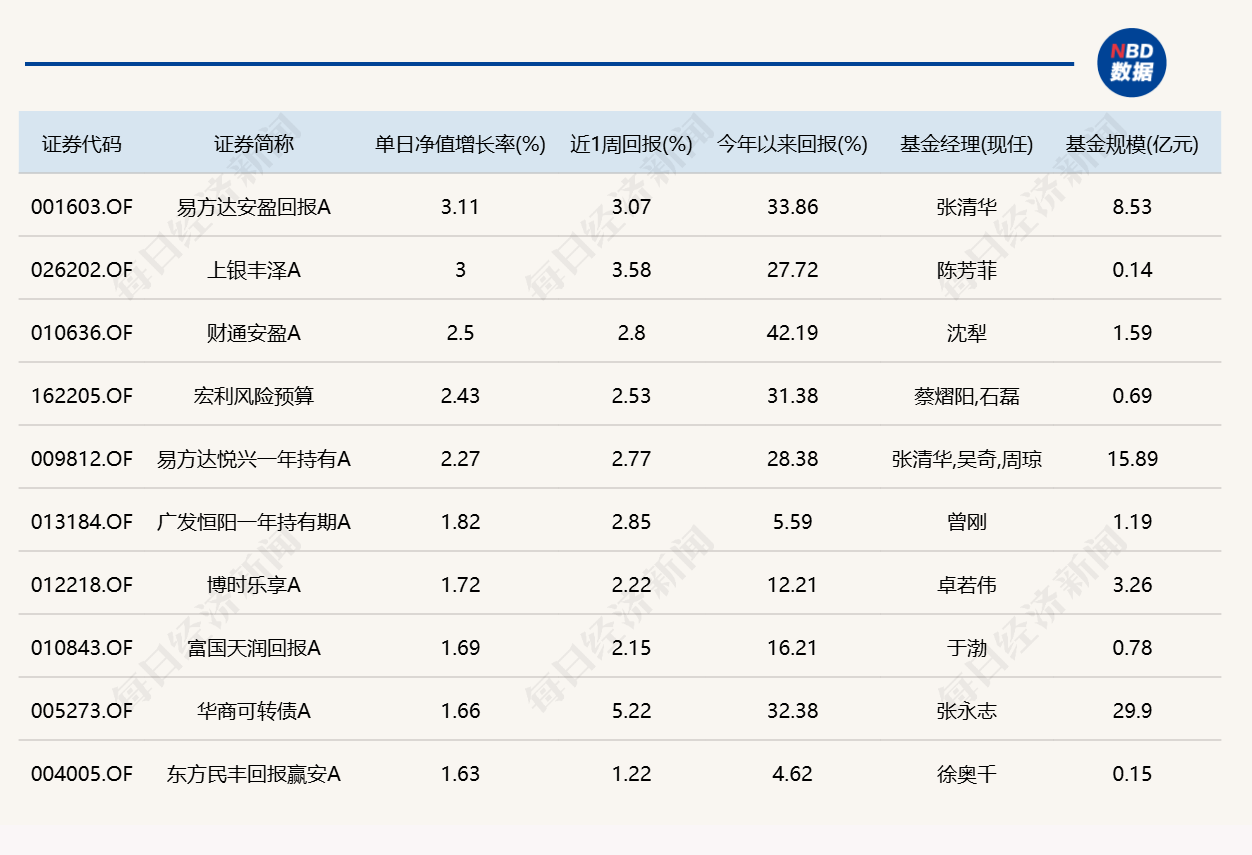Click fund code 026202.OF

pos(81,270)
